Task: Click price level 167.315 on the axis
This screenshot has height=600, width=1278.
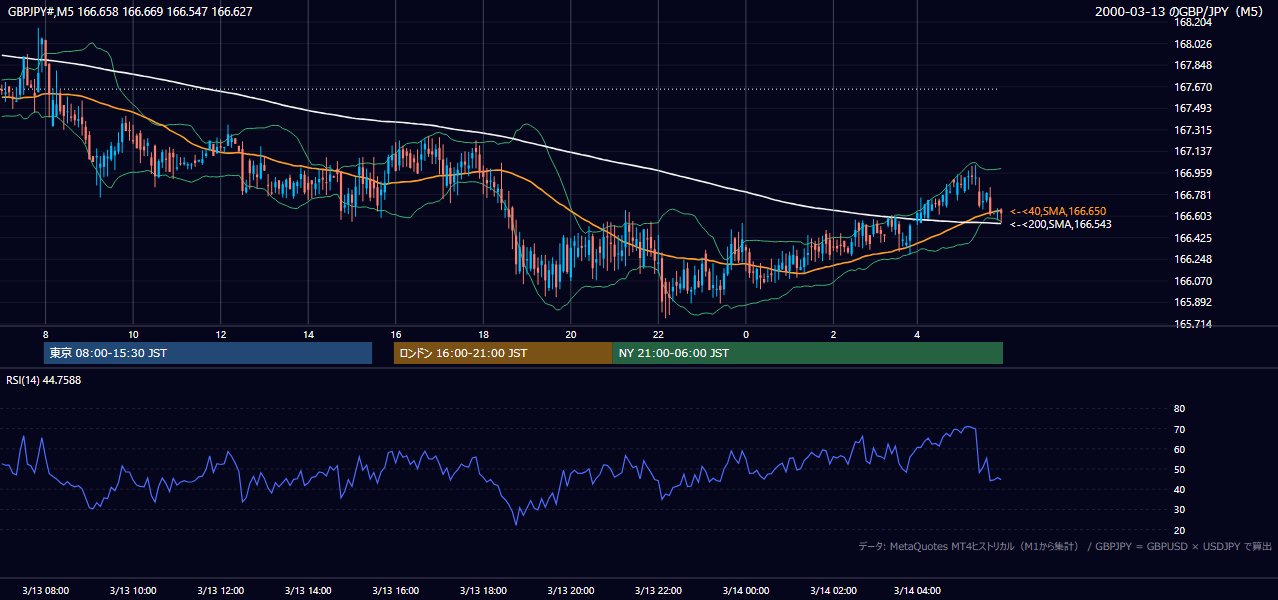Action: (x=1193, y=130)
